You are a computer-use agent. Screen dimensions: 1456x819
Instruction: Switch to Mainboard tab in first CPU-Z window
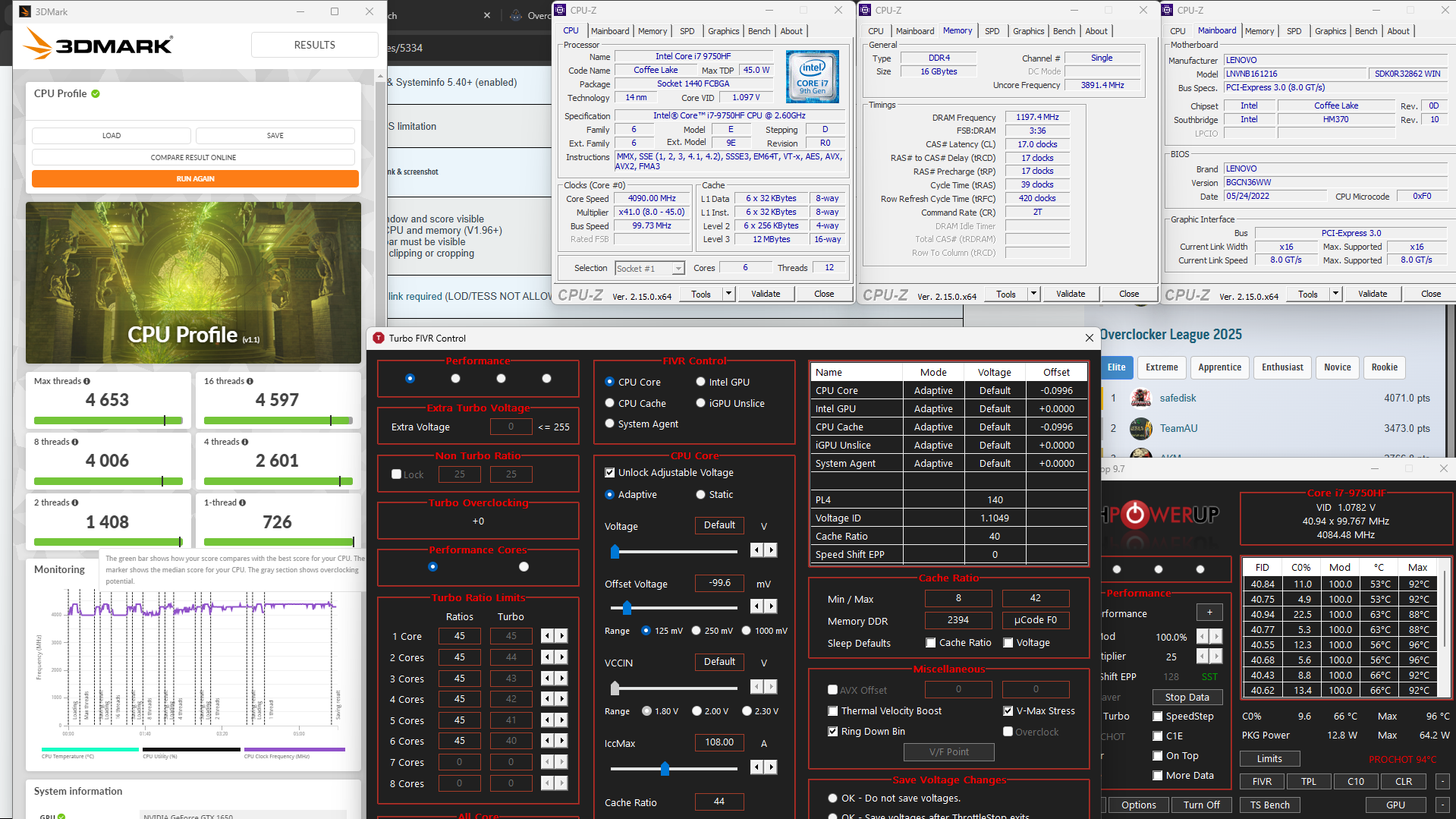[610, 31]
